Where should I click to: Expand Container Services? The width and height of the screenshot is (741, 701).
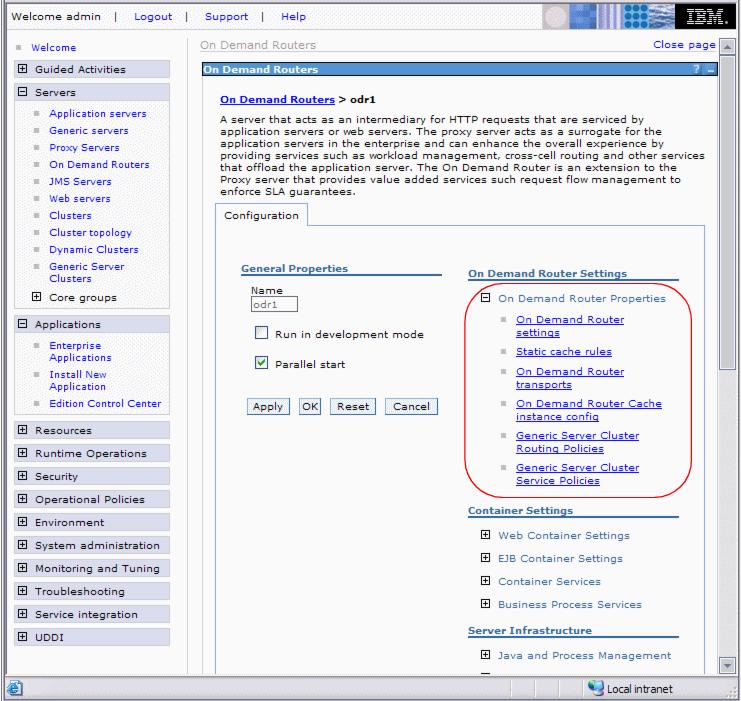click(x=485, y=580)
